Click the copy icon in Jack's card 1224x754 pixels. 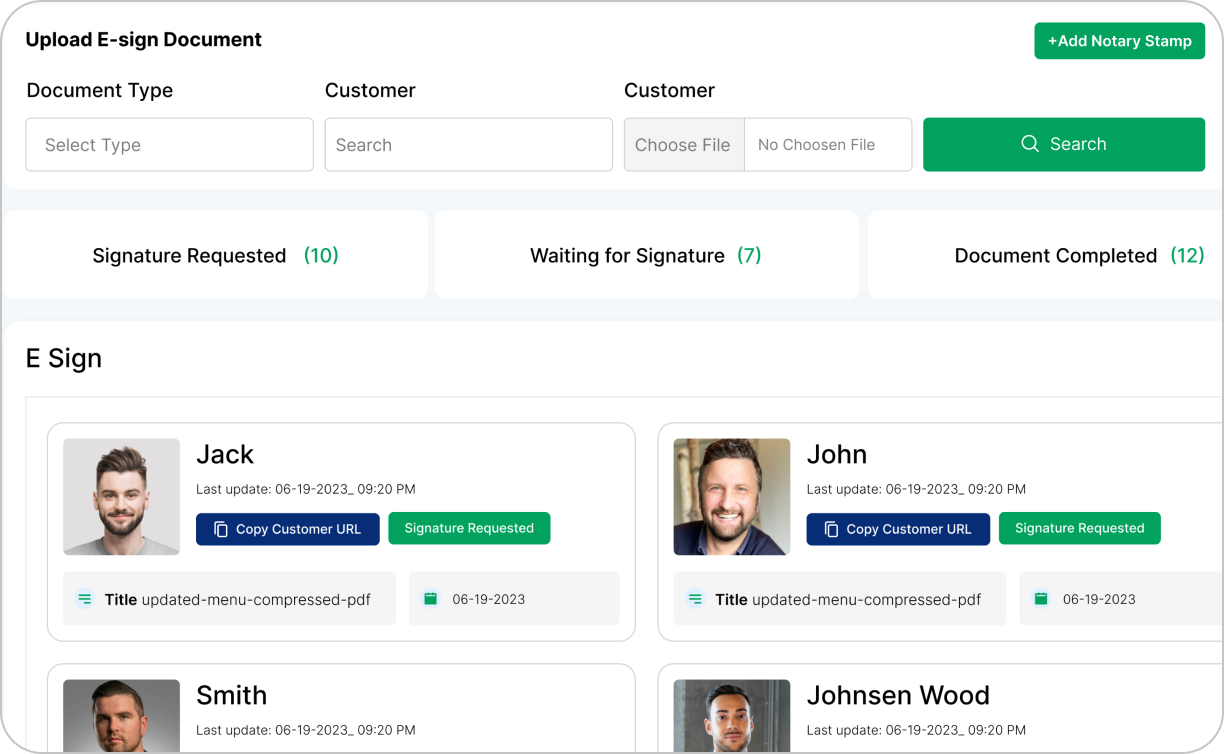221,529
